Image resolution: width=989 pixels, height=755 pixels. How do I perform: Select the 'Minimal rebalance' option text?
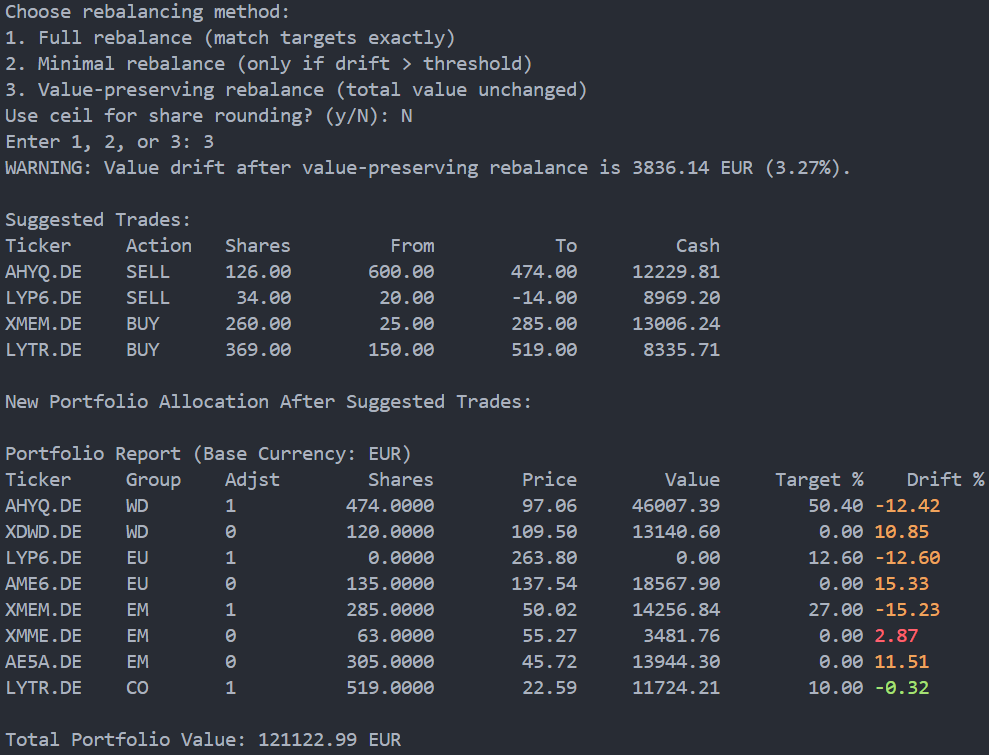coord(131,64)
